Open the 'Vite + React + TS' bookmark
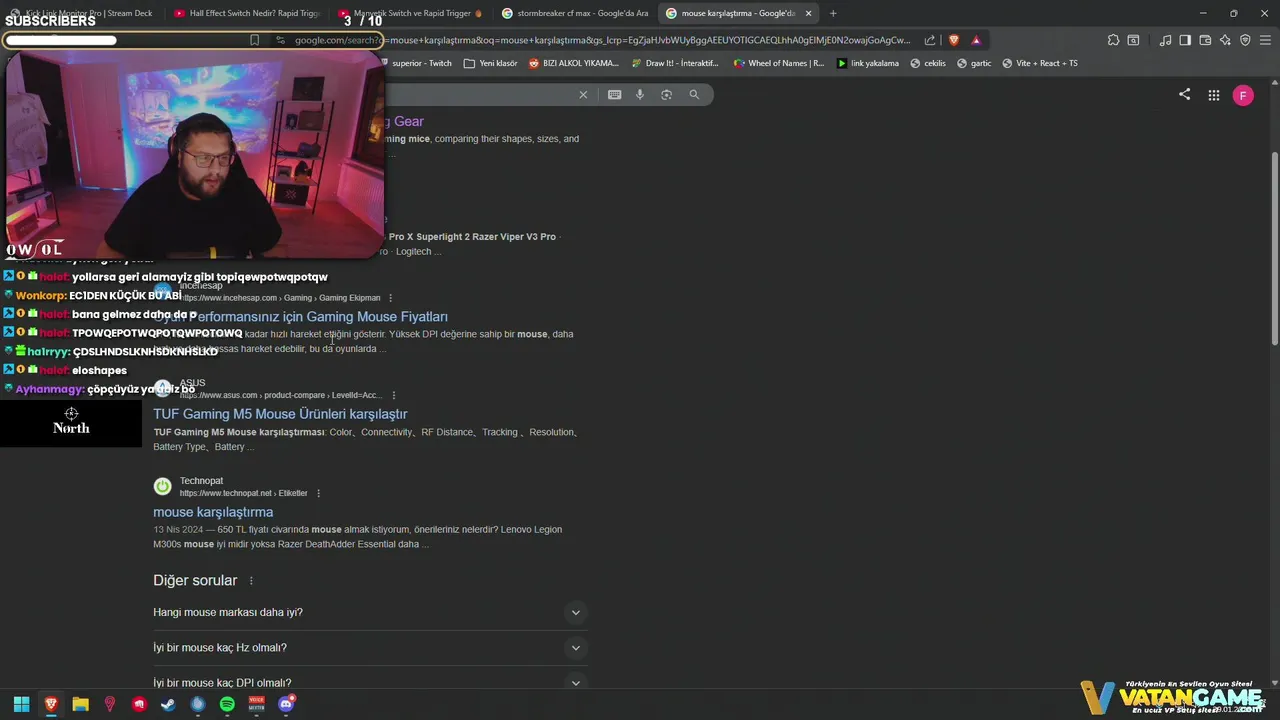Image resolution: width=1280 pixels, height=720 pixels. point(1039,63)
